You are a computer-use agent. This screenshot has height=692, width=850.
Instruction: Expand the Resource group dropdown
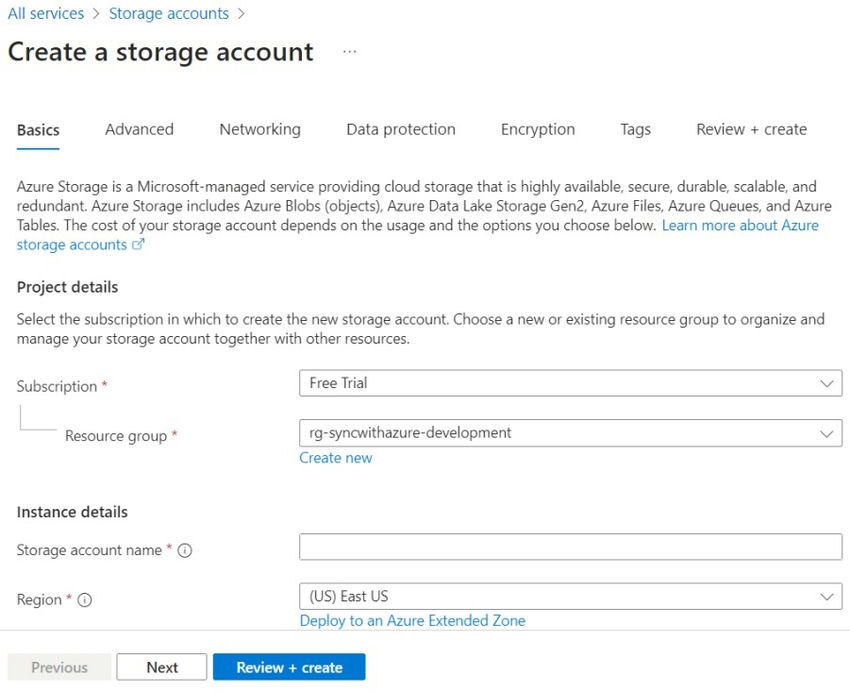570,433
